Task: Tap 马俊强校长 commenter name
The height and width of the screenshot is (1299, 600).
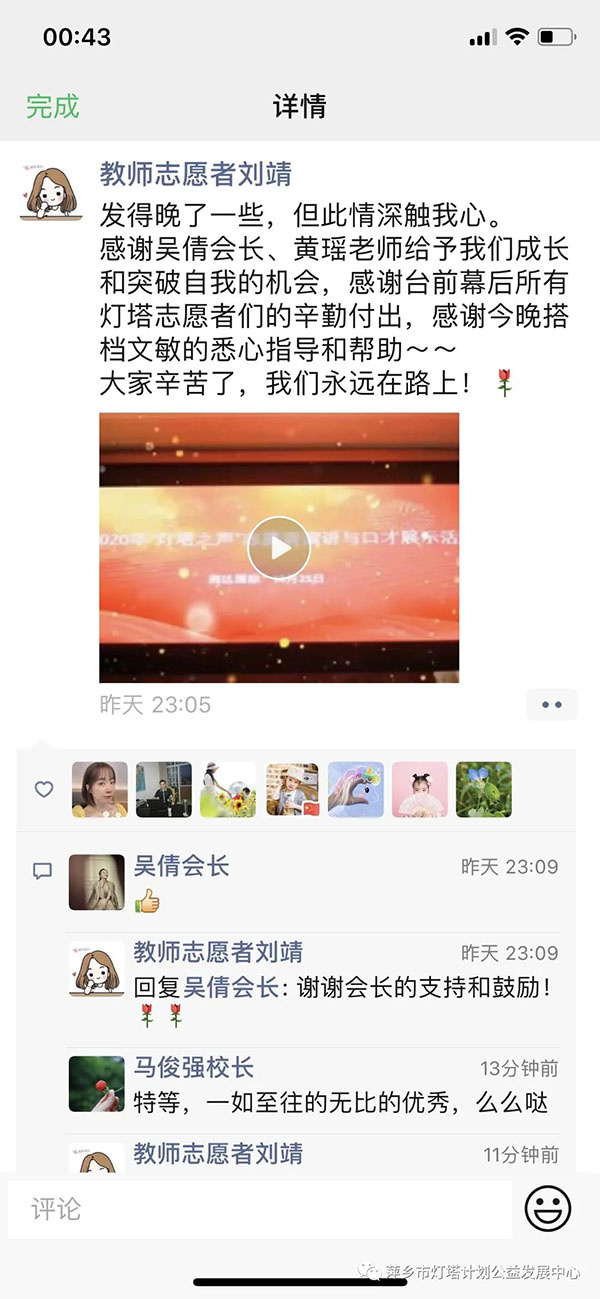Action: point(194,1066)
